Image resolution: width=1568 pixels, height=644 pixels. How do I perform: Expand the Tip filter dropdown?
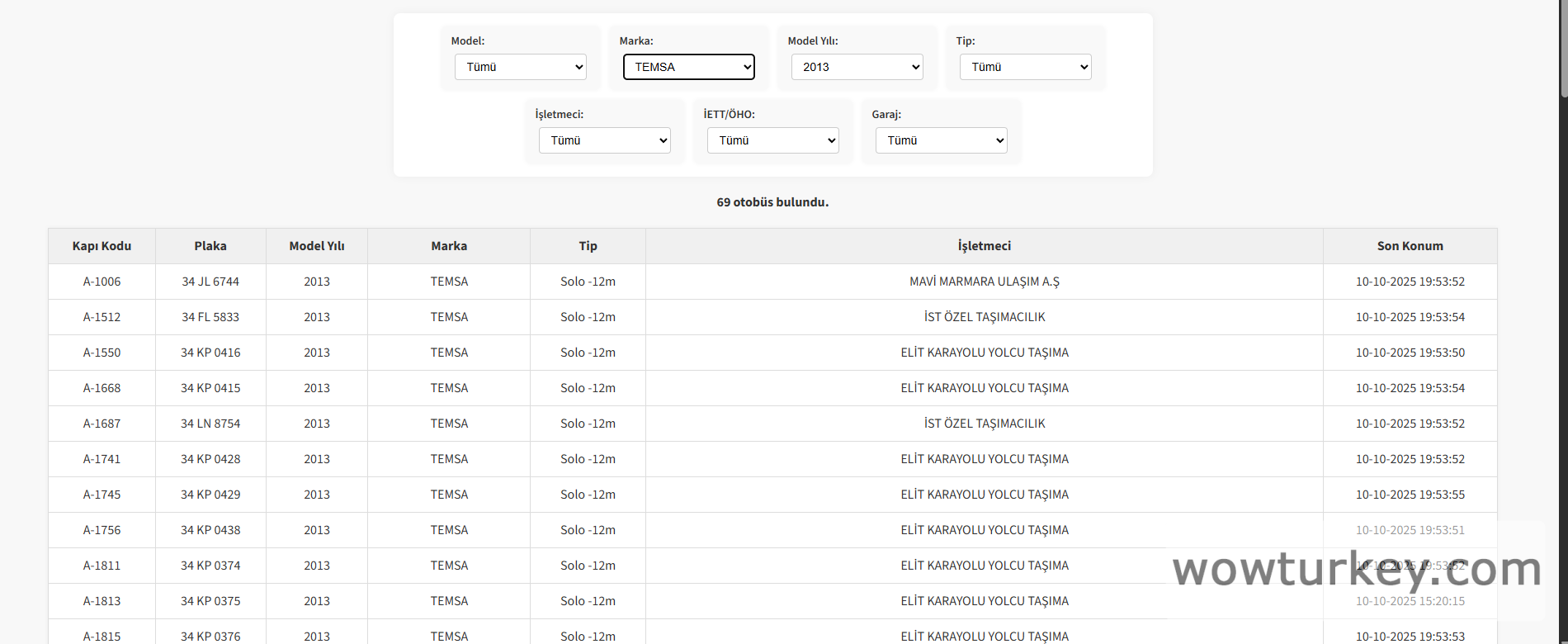[1025, 67]
